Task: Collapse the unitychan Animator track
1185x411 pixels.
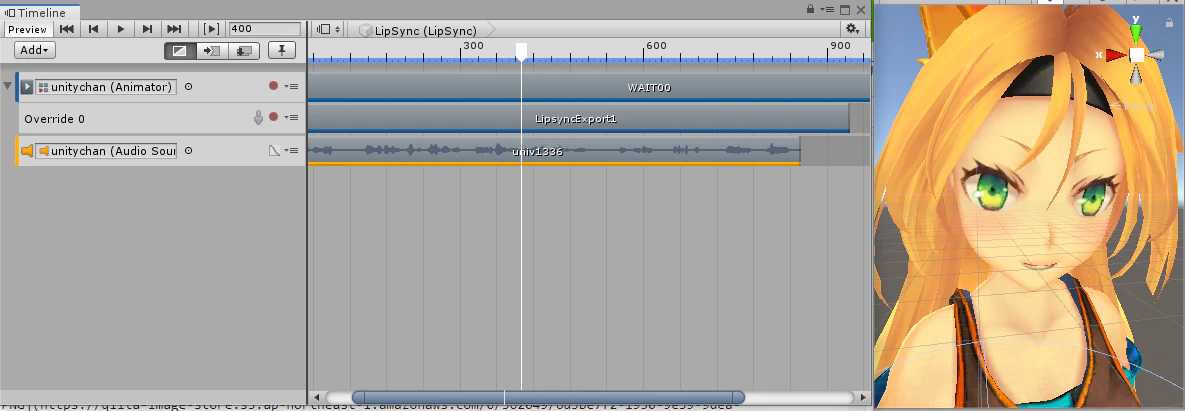Action: click(8, 86)
